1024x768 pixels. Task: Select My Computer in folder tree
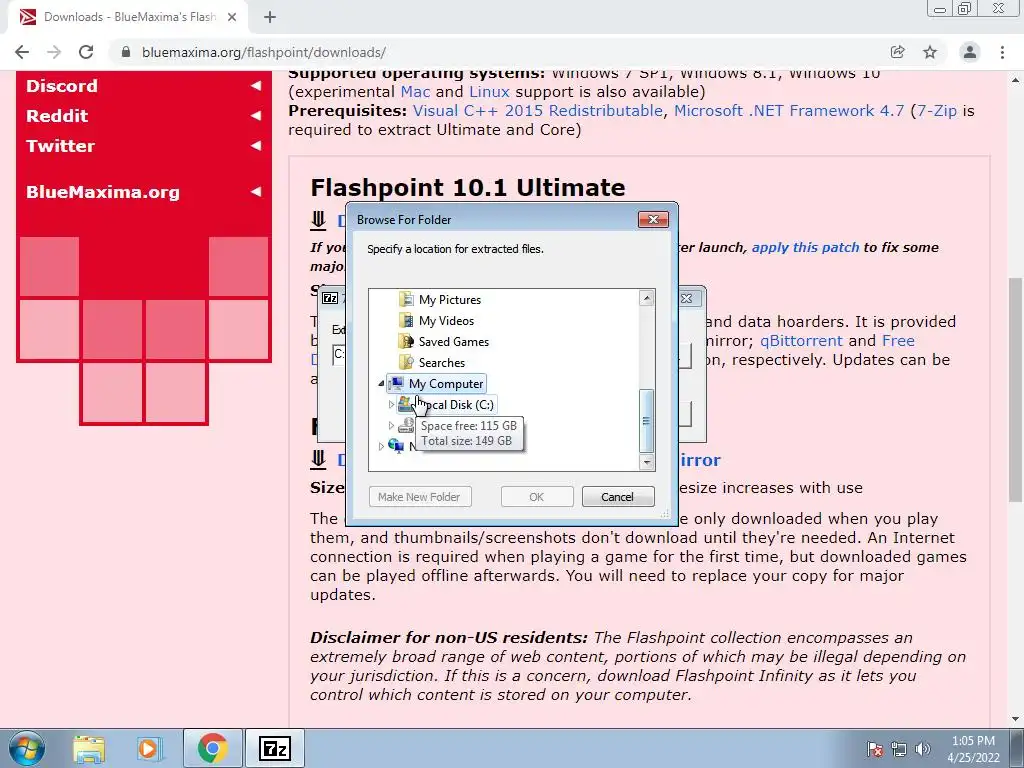click(x=446, y=384)
